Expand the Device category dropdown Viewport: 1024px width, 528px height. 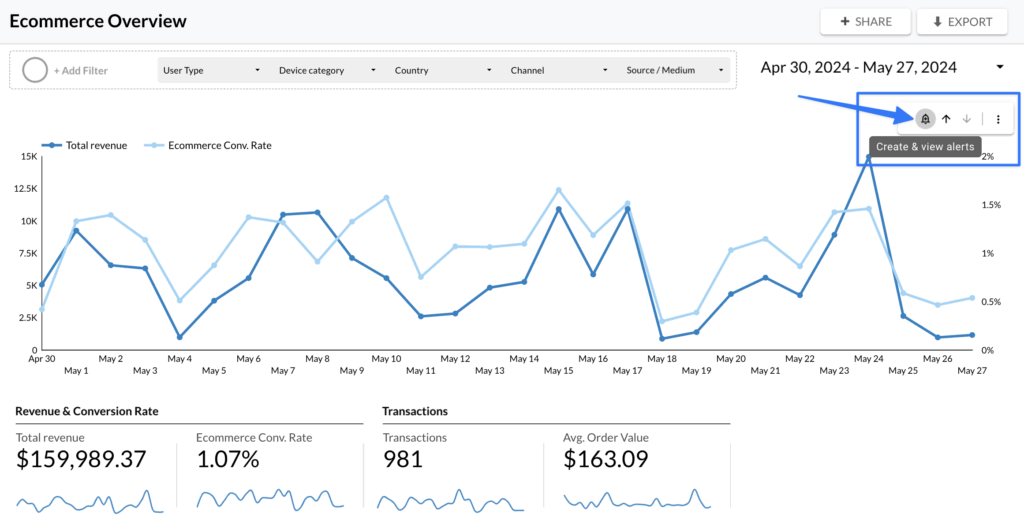[327, 71]
